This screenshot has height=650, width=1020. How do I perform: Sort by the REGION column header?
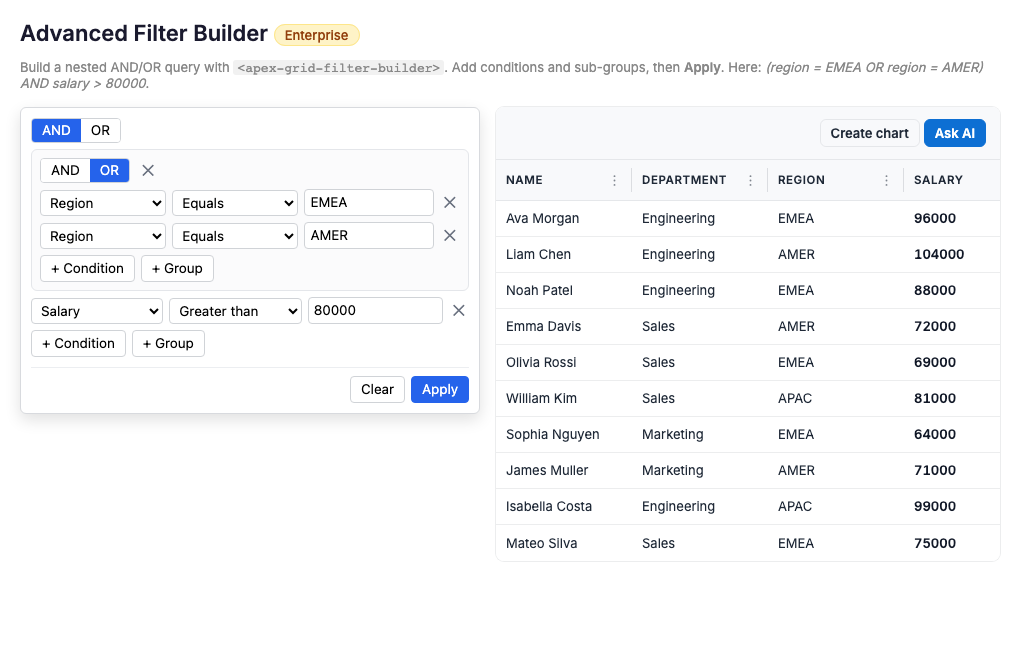coord(801,180)
